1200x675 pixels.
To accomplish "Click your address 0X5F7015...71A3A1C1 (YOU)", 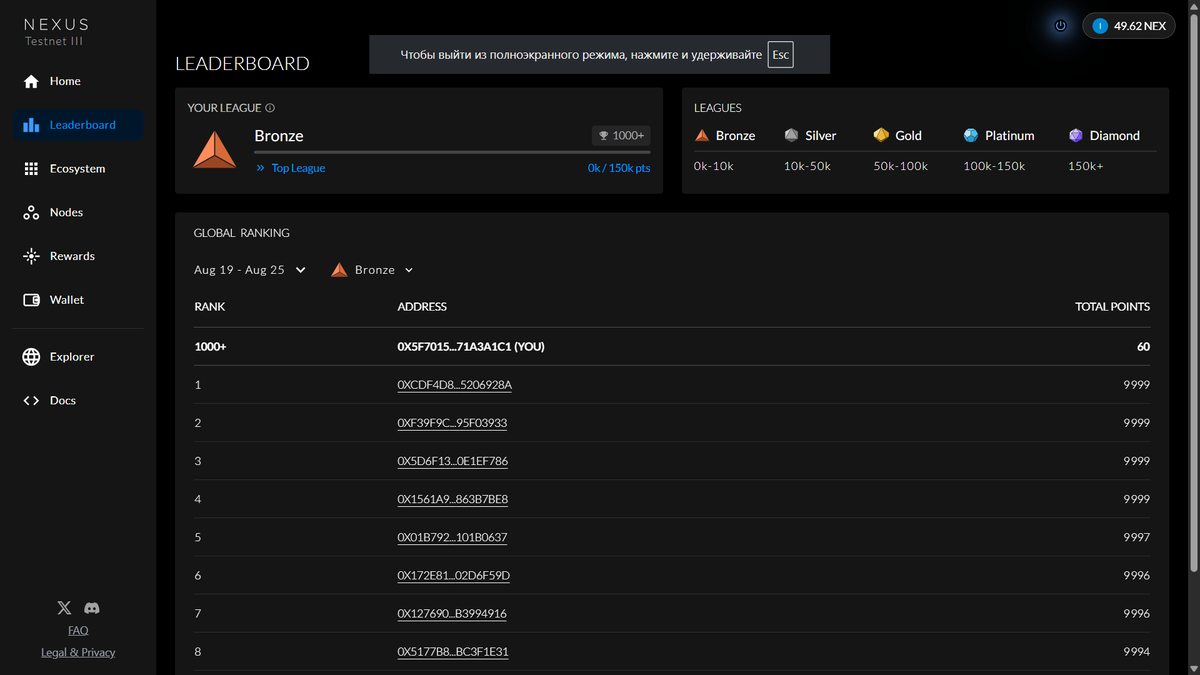I will coord(471,347).
